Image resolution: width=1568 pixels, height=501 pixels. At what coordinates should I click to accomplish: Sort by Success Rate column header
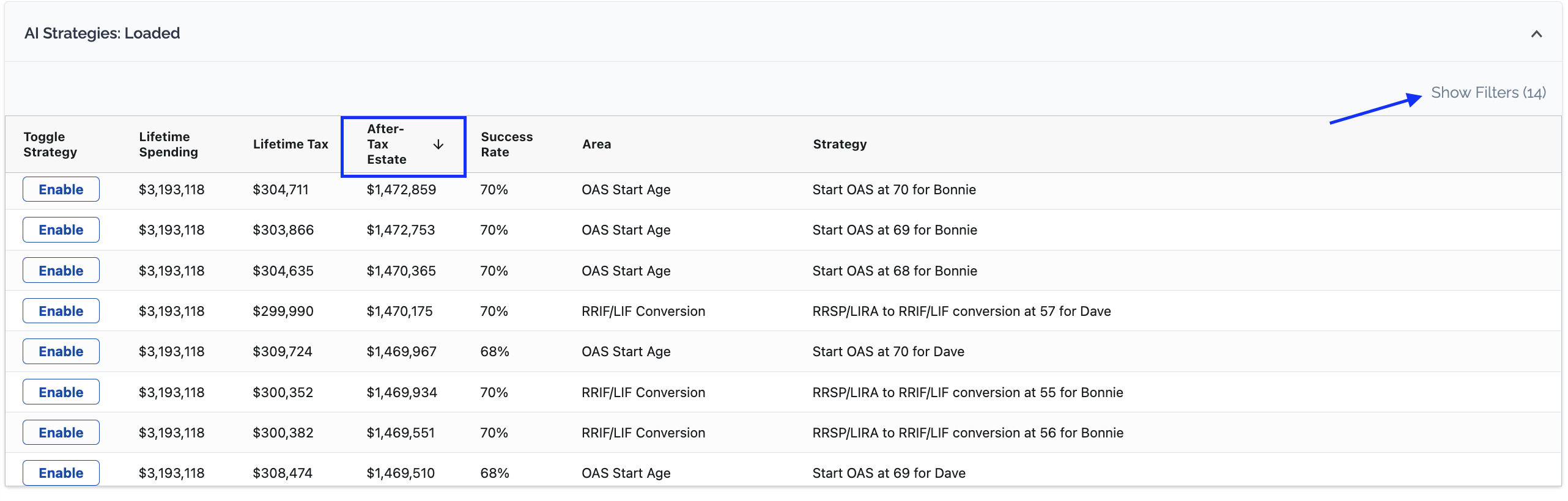coord(506,145)
